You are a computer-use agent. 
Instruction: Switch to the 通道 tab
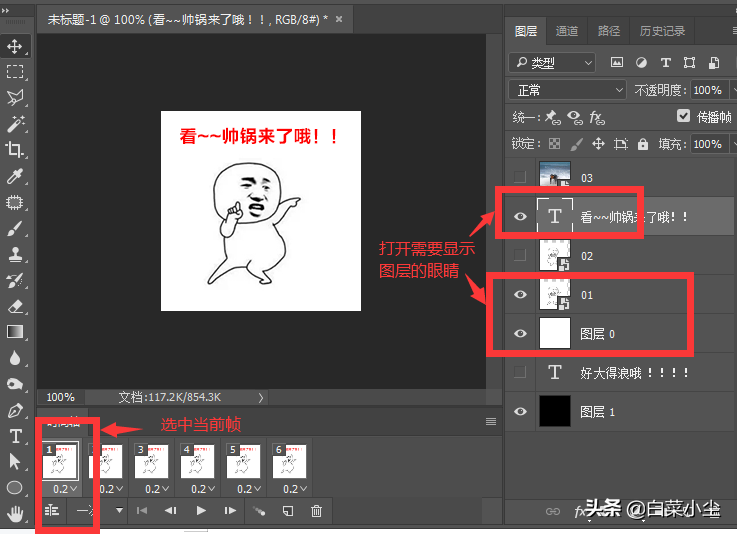tap(566, 31)
